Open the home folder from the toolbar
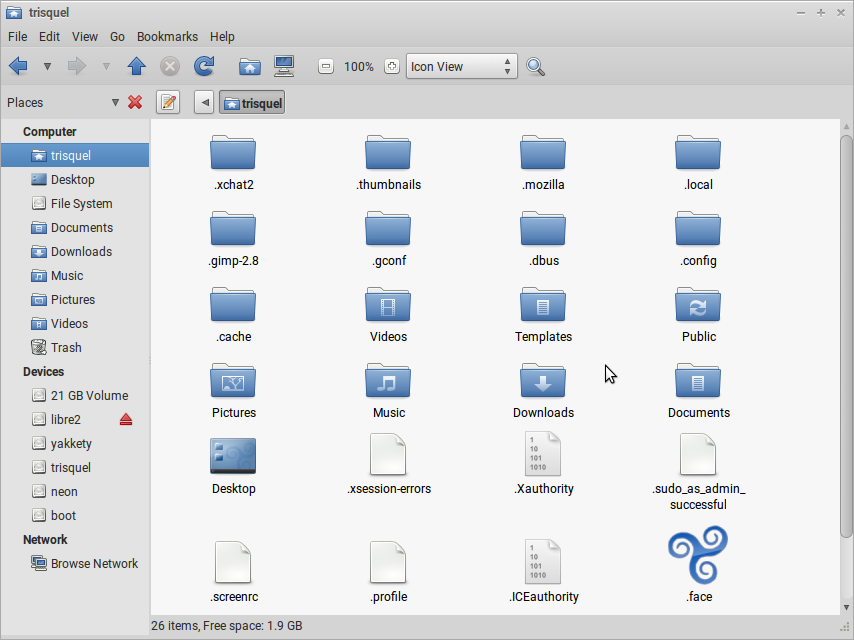Screen dimensions: 854x640 click(x=248, y=66)
